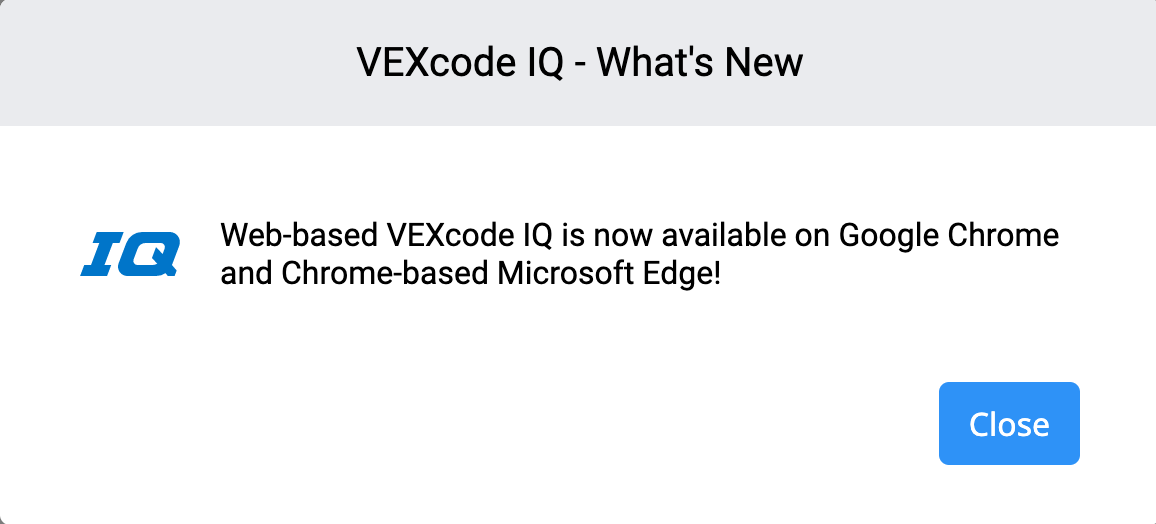
Task: Click "Google Chrome" in the announcement text
Action: click(x=948, y=237)
